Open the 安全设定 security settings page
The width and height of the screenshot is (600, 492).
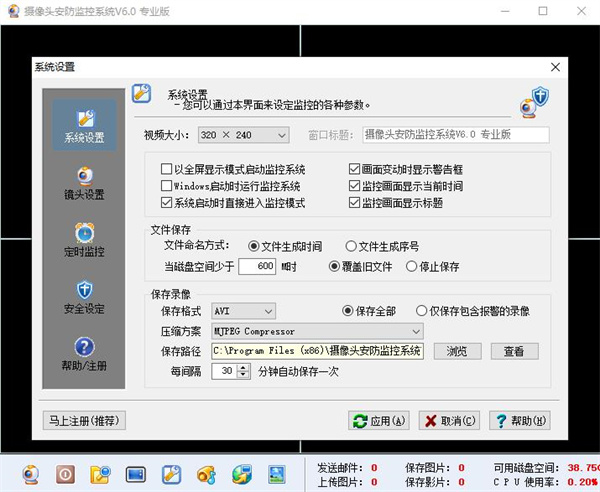(x=83, y=297)
